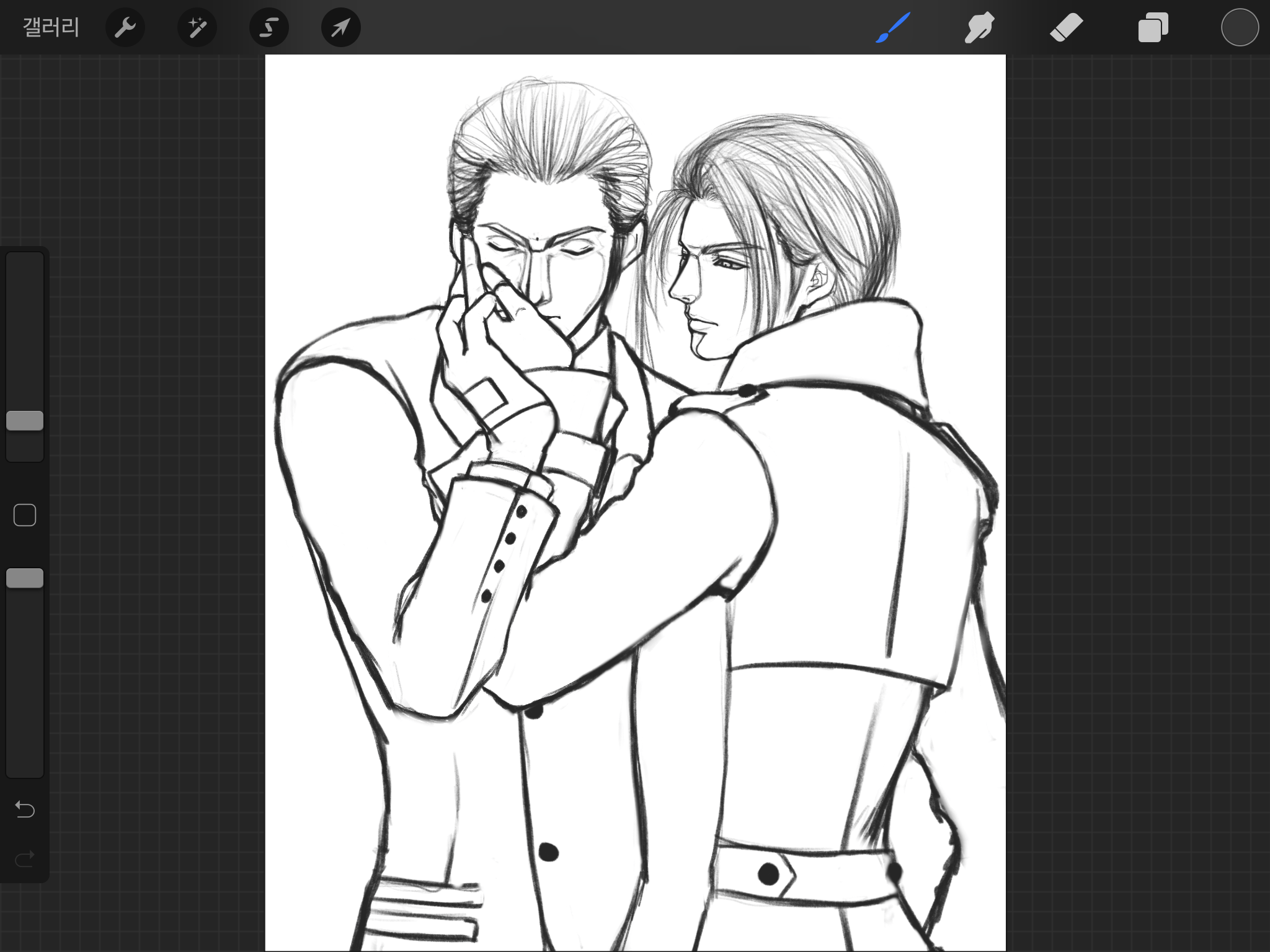Screen dimensions: 1270x952
Task: Select the Smudge tool
Action: pyautogui.click(x=979, y=27)
